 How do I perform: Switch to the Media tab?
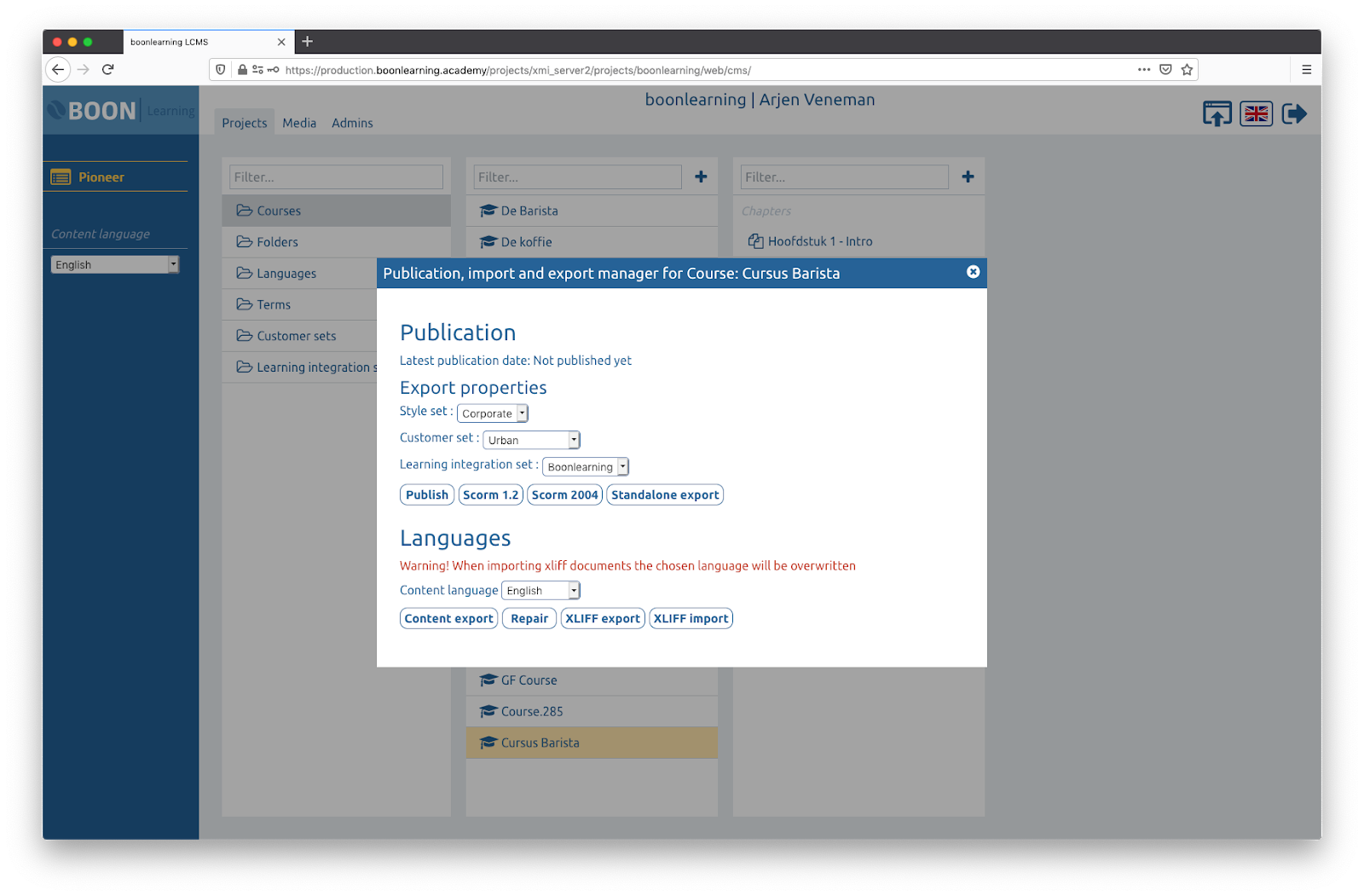click(x=299, y=123)
